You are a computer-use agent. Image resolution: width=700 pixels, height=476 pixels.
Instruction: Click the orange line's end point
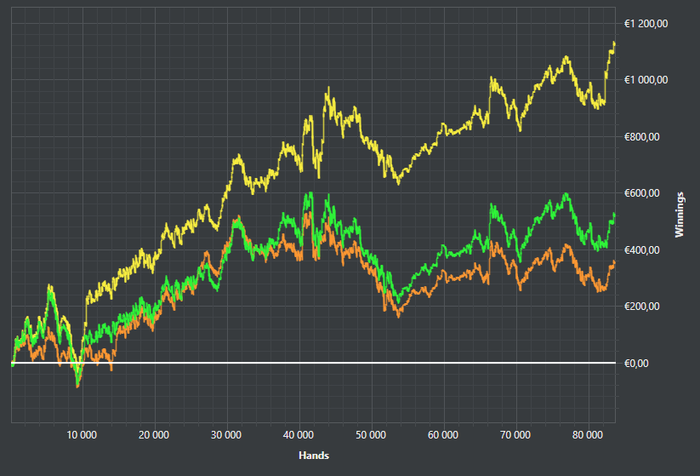[x=614, y=262]
